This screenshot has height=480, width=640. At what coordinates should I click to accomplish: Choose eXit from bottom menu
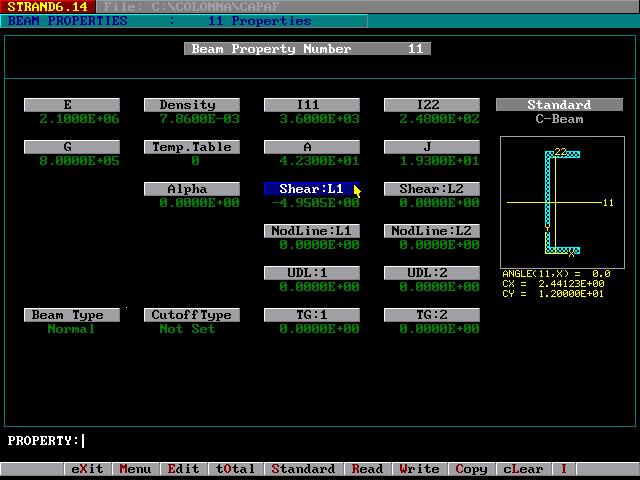[87, 469]
